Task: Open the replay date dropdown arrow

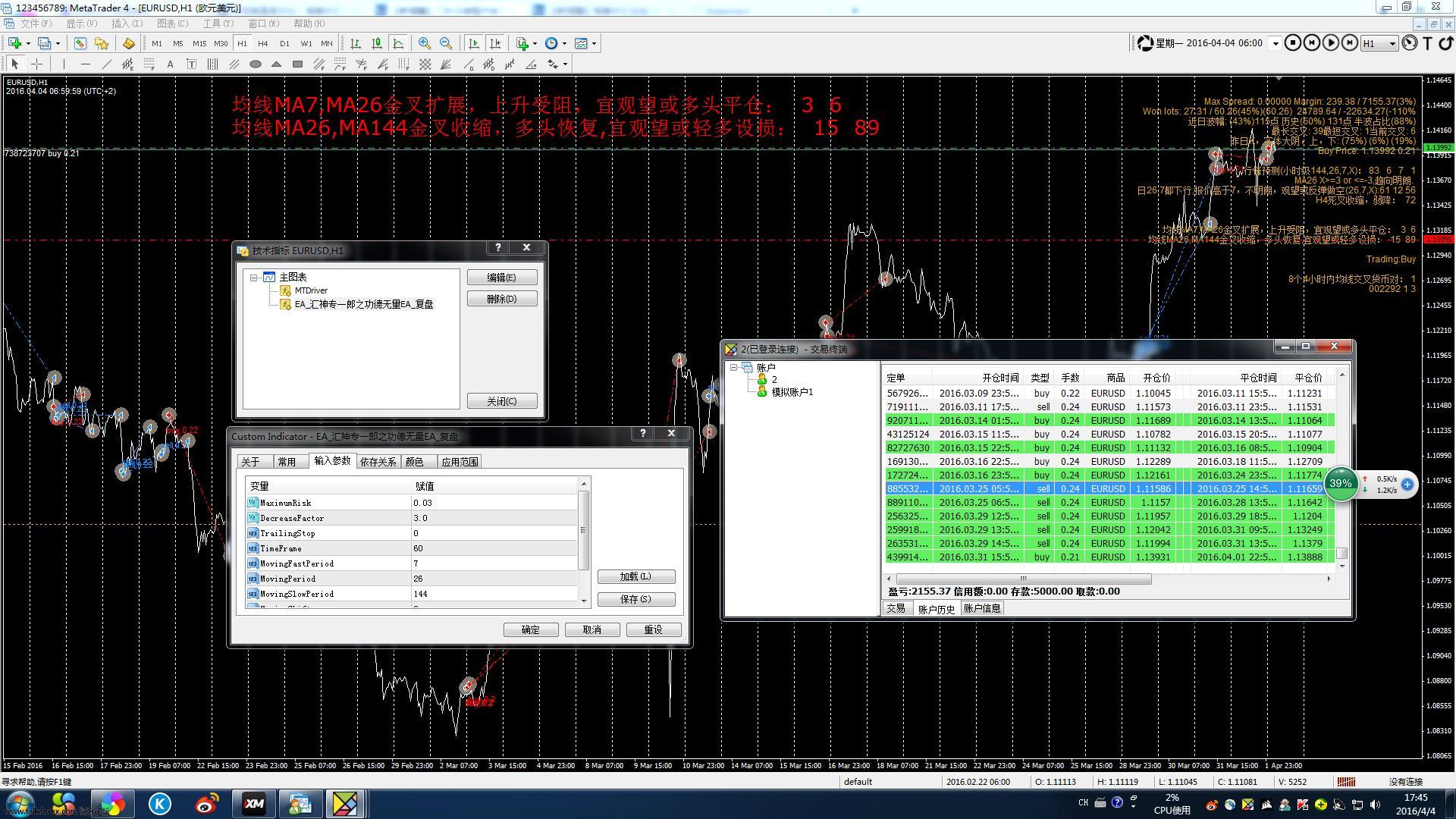Action: coord(1276,43)
